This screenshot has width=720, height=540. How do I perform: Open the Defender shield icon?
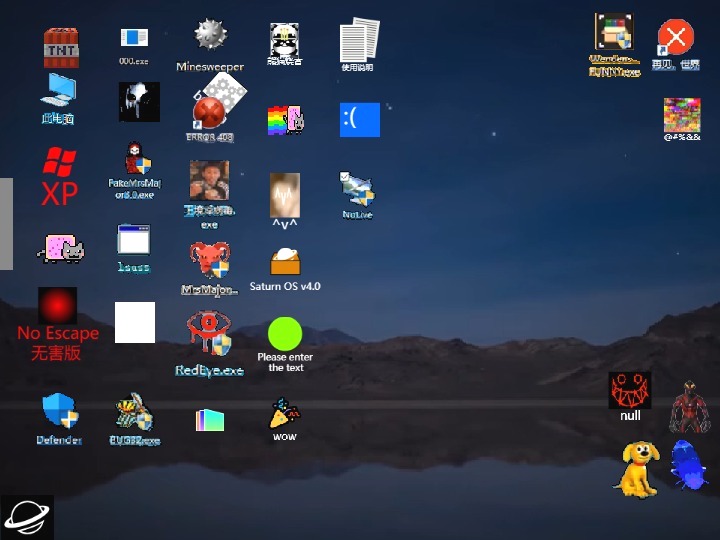[x=60, y=411]
